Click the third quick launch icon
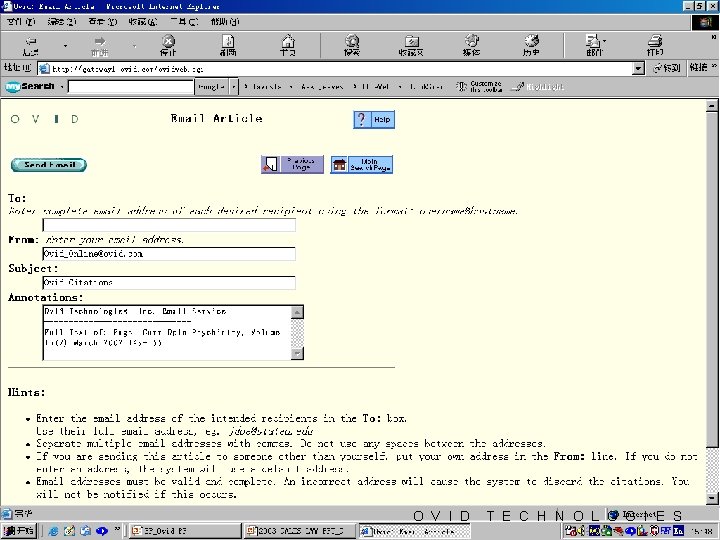 (x=85, y=531)
